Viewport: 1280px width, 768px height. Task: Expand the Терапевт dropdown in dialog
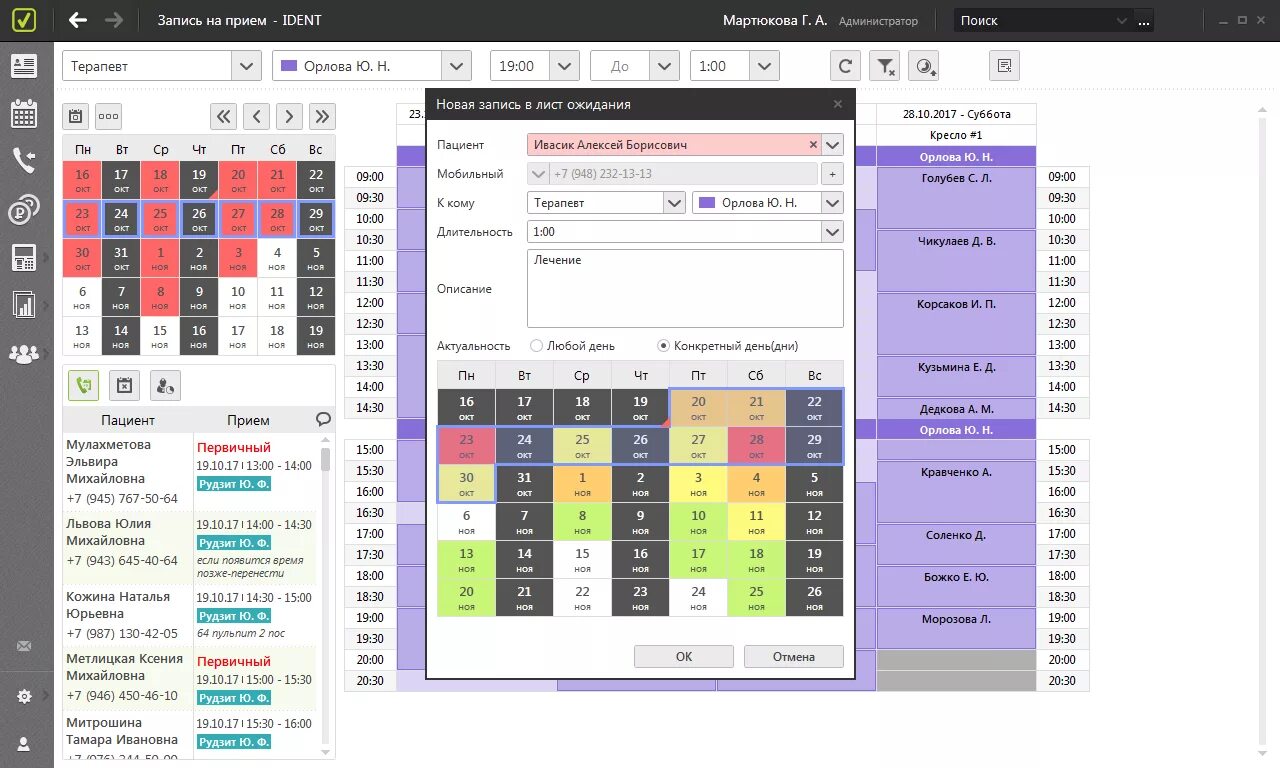[x=674, y=203]
